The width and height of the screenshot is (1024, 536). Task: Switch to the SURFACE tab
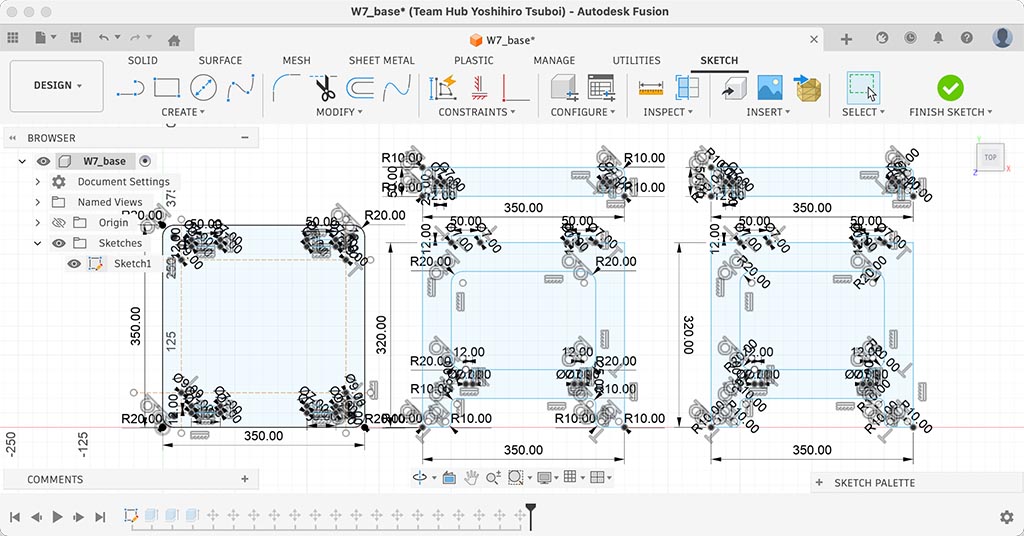point(220,60)
